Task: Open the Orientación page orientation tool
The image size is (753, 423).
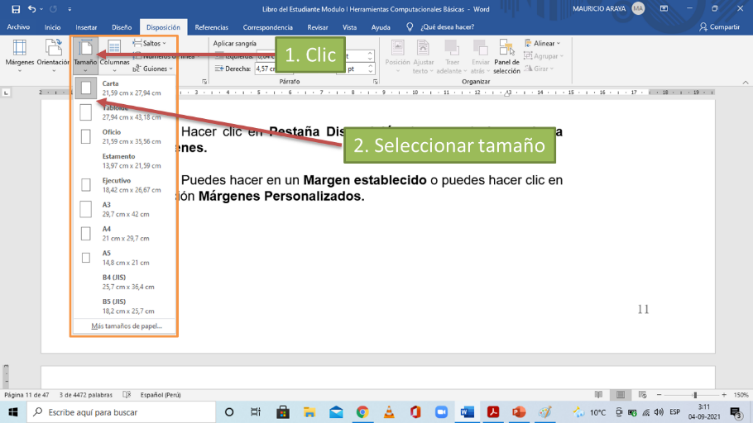Action: point(53,55)
